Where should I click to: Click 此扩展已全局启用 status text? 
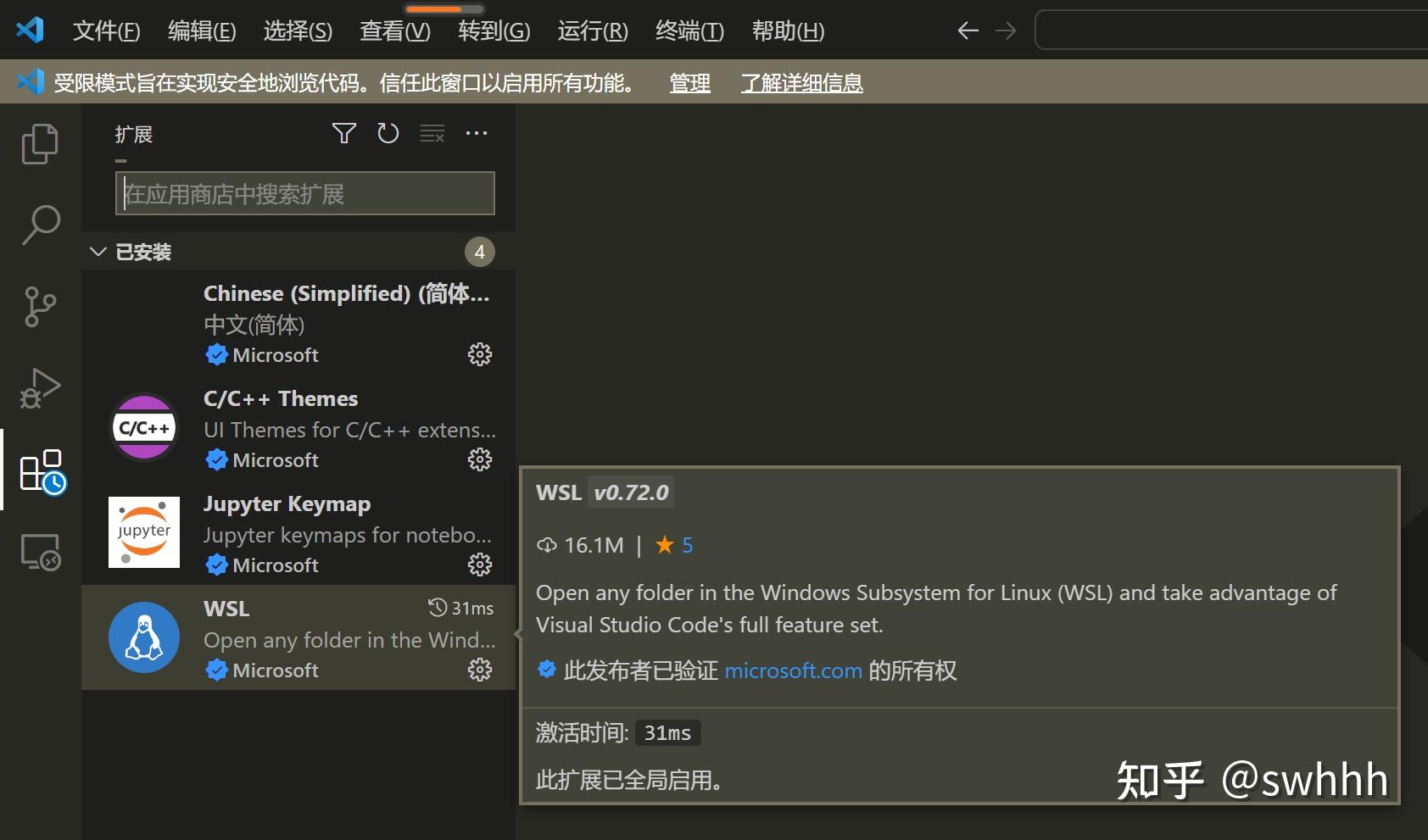tap(629, 779)
